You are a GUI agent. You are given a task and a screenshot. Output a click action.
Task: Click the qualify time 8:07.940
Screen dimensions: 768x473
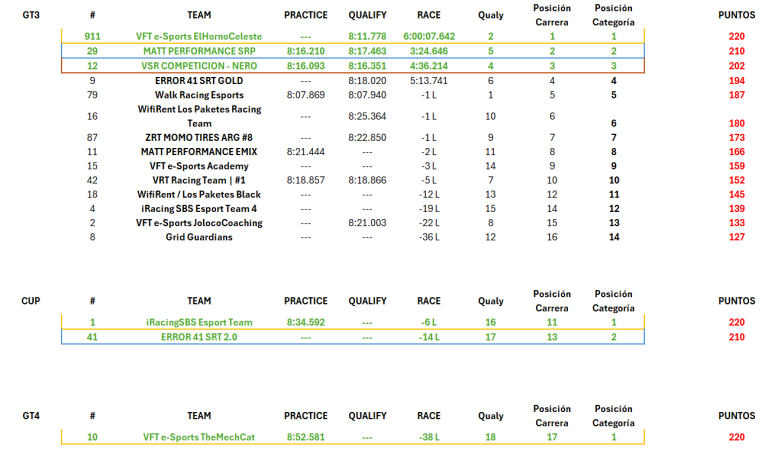(367, 95)
